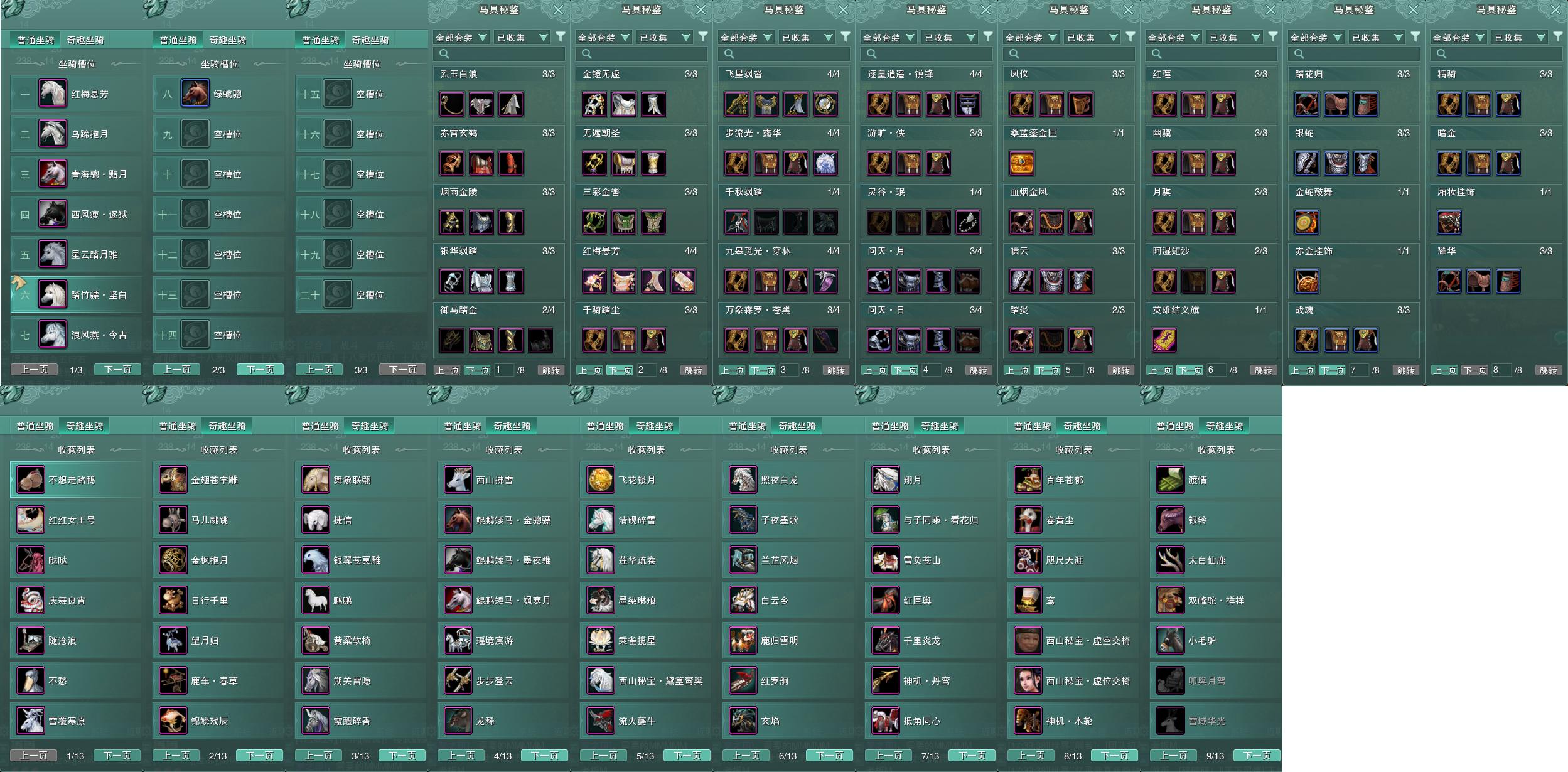Click 双峰驼·祥祥 list row

(x=1215, y=600)
